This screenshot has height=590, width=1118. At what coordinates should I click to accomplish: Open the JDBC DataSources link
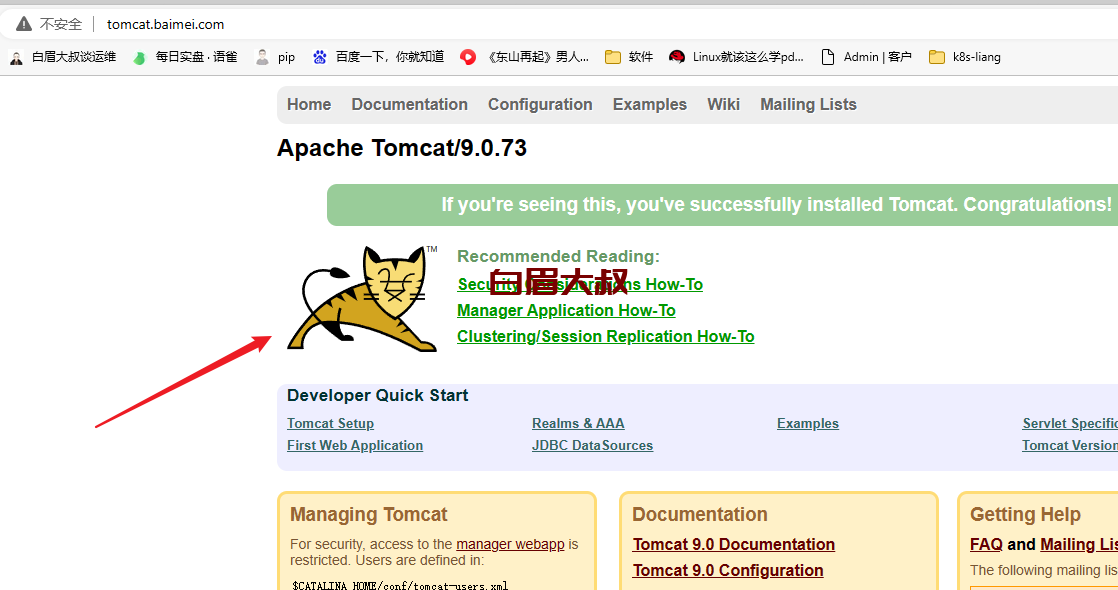[592, 445]
